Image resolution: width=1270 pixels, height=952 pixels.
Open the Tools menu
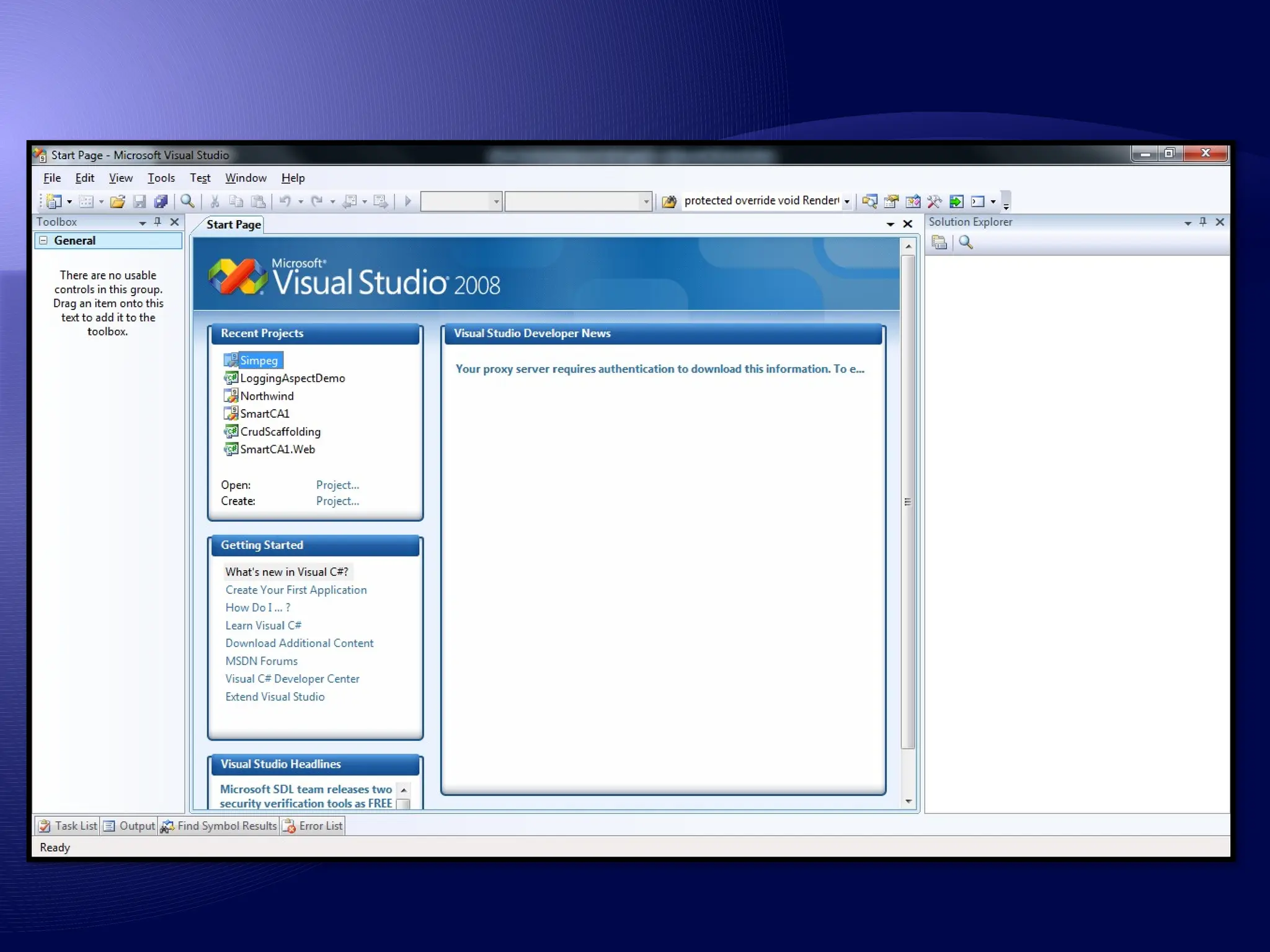point(161,178)
